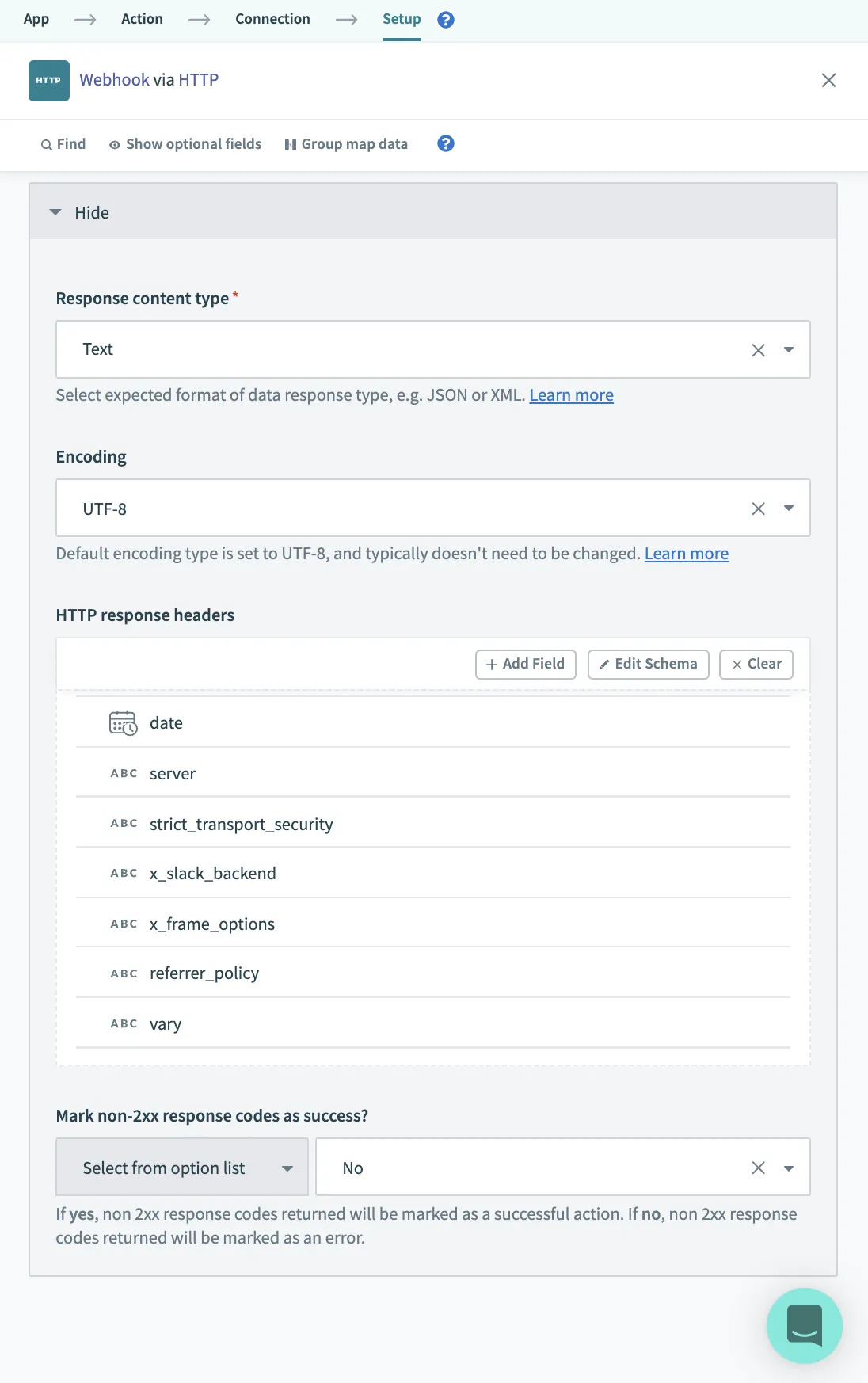Toggle Group map data
Screen dimensions: 868x1383
[346, 144]
